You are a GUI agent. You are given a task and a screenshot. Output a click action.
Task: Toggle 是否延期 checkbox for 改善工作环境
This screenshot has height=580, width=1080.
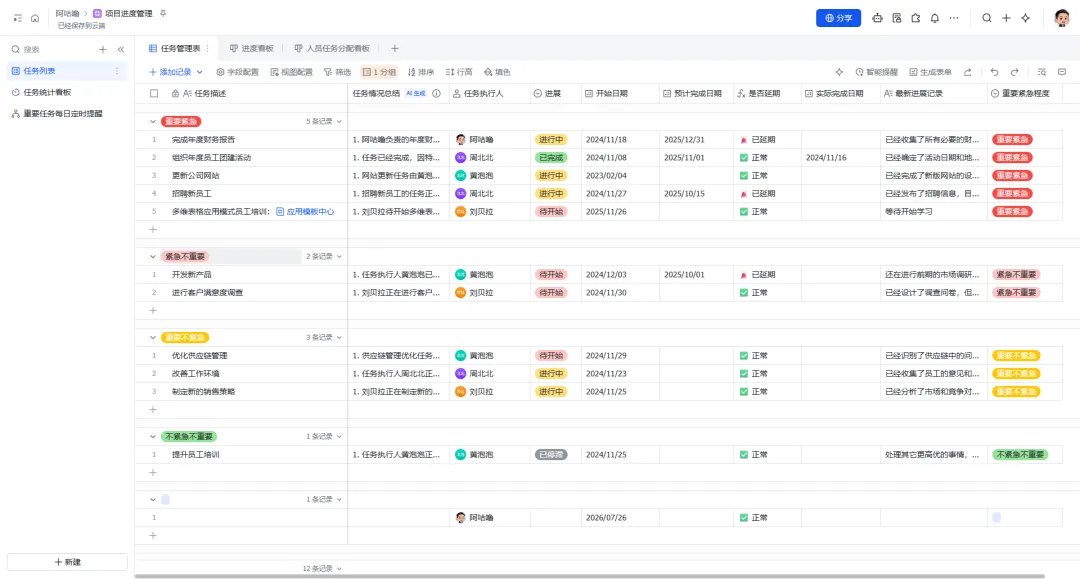pyautogui.click(x=744, y=374)
